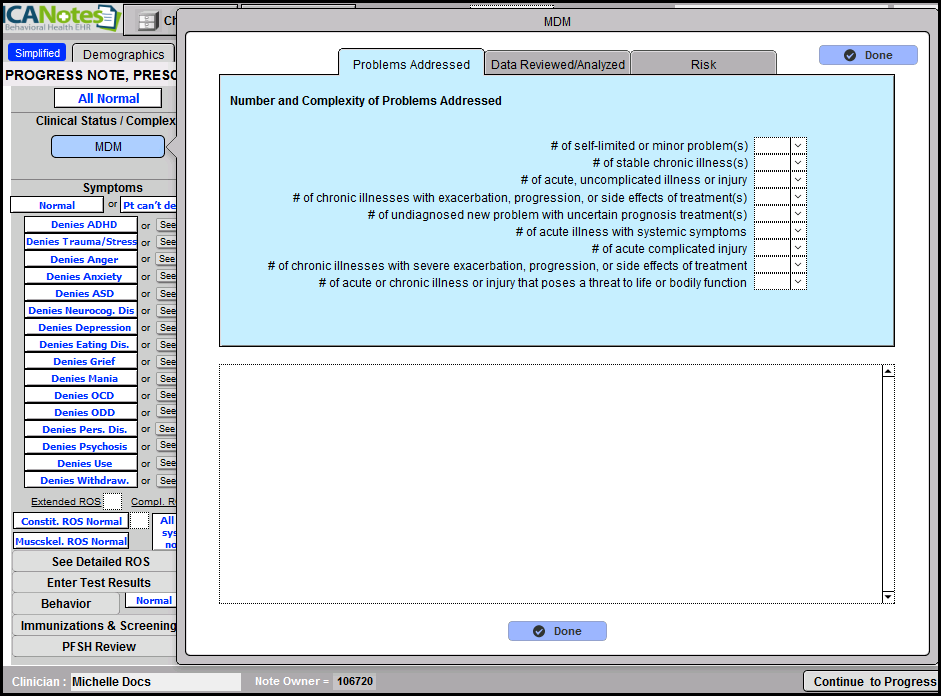Select Denies Grief
Image resolution: width=941 pixels, height=696 pixels.
pyautogui.click(x=81, y=361)
